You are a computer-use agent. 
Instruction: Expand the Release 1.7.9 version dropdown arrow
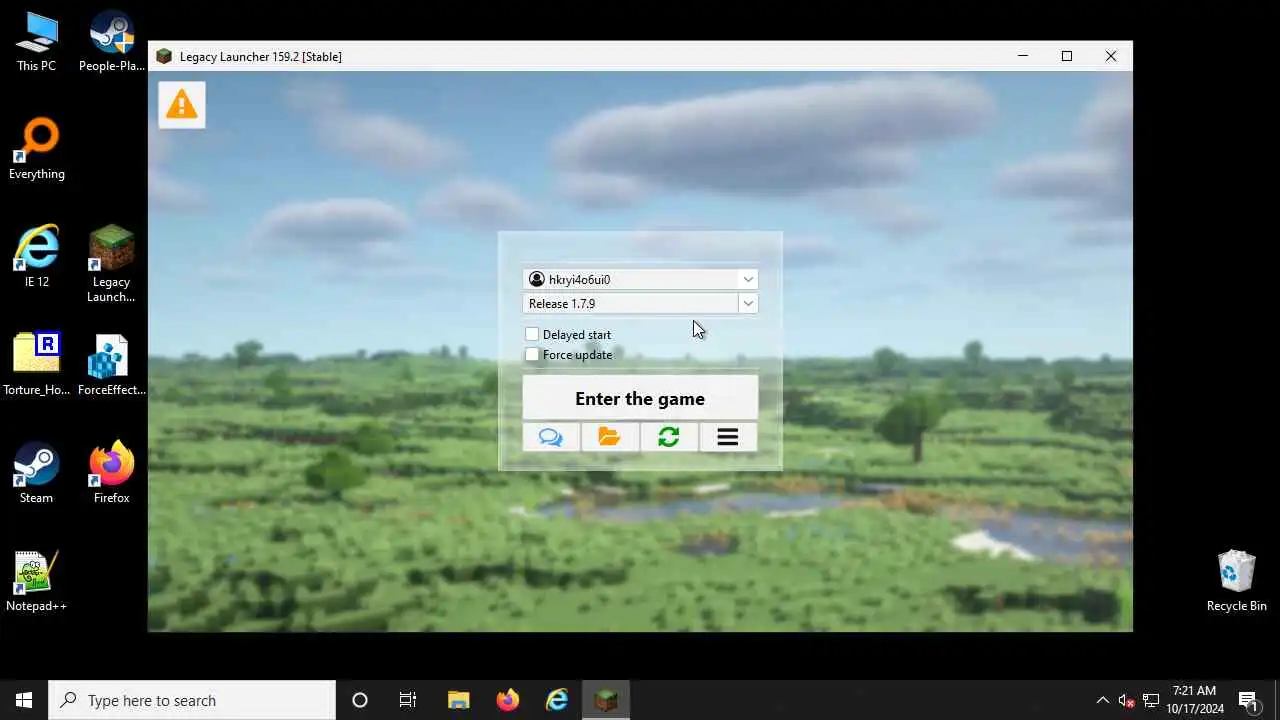748,303
